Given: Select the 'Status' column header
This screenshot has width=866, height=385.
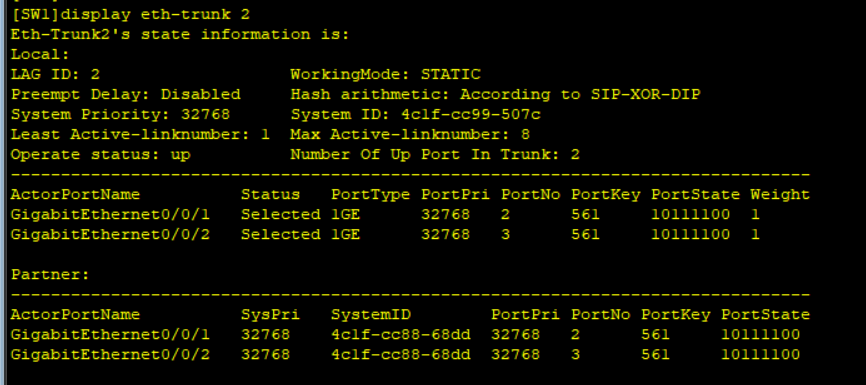Looking at the screenshot, I should [x=271, y=194].
